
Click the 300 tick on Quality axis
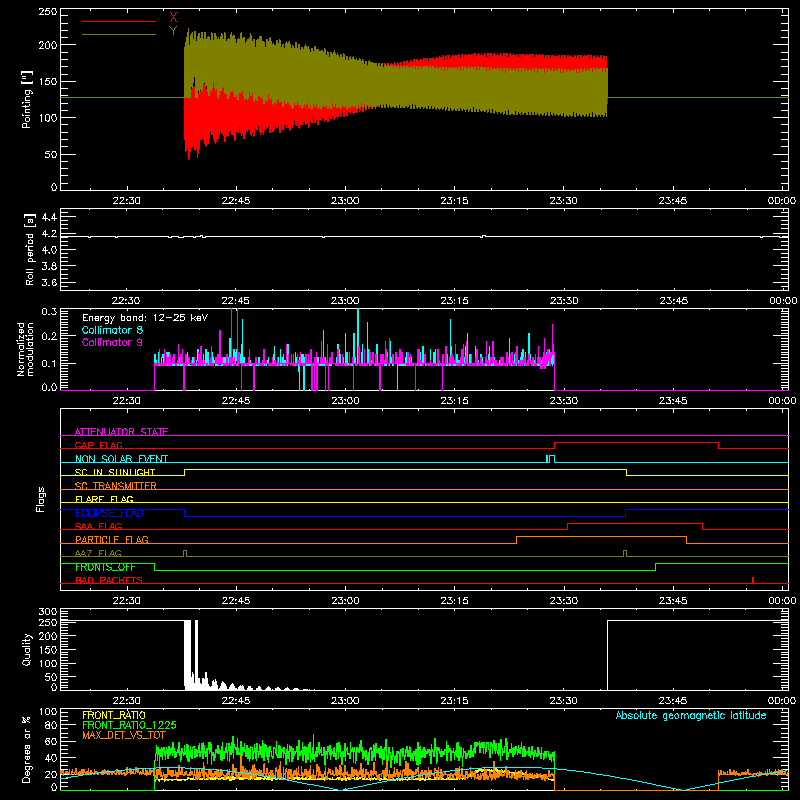point(48,612)
